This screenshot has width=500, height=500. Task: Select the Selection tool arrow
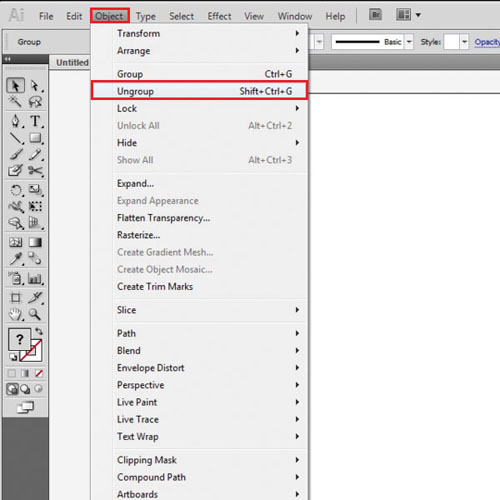point(15,86)
